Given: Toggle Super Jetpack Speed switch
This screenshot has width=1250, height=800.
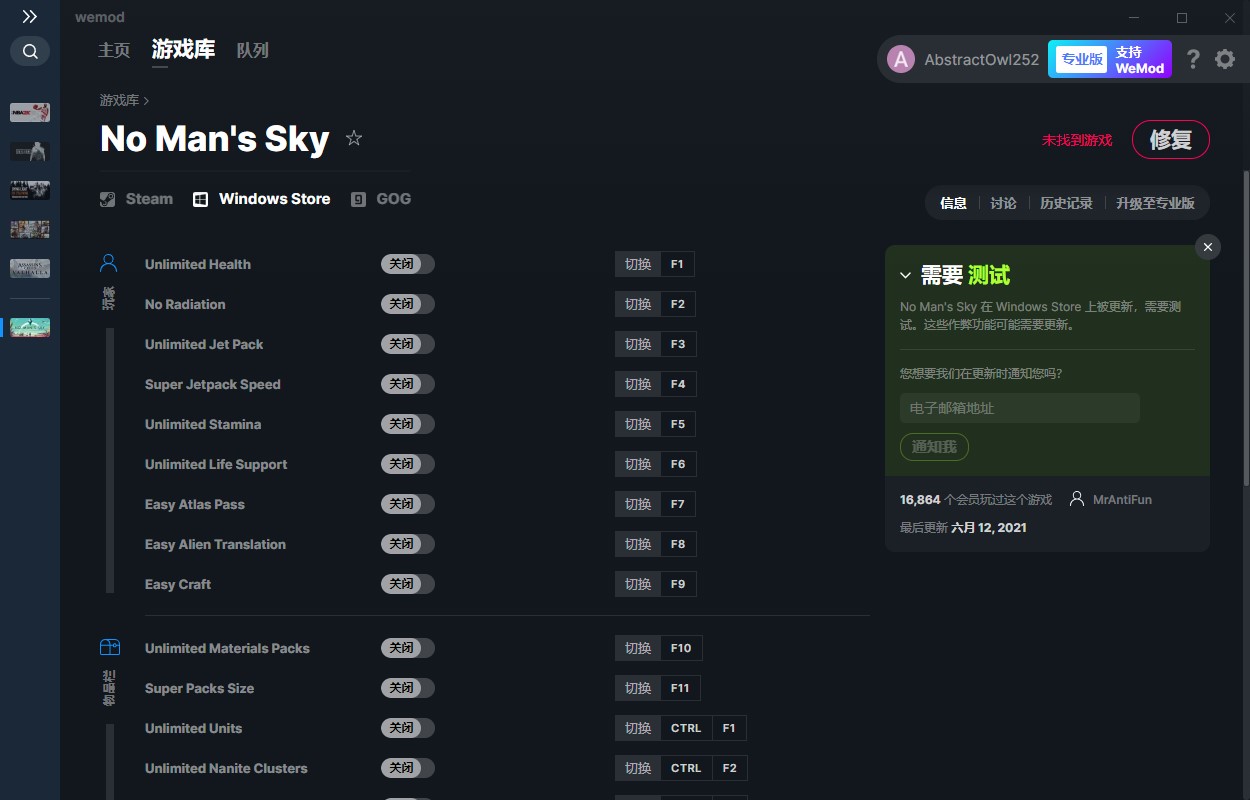Looking at the screenshot, I should tap(408, 384).
